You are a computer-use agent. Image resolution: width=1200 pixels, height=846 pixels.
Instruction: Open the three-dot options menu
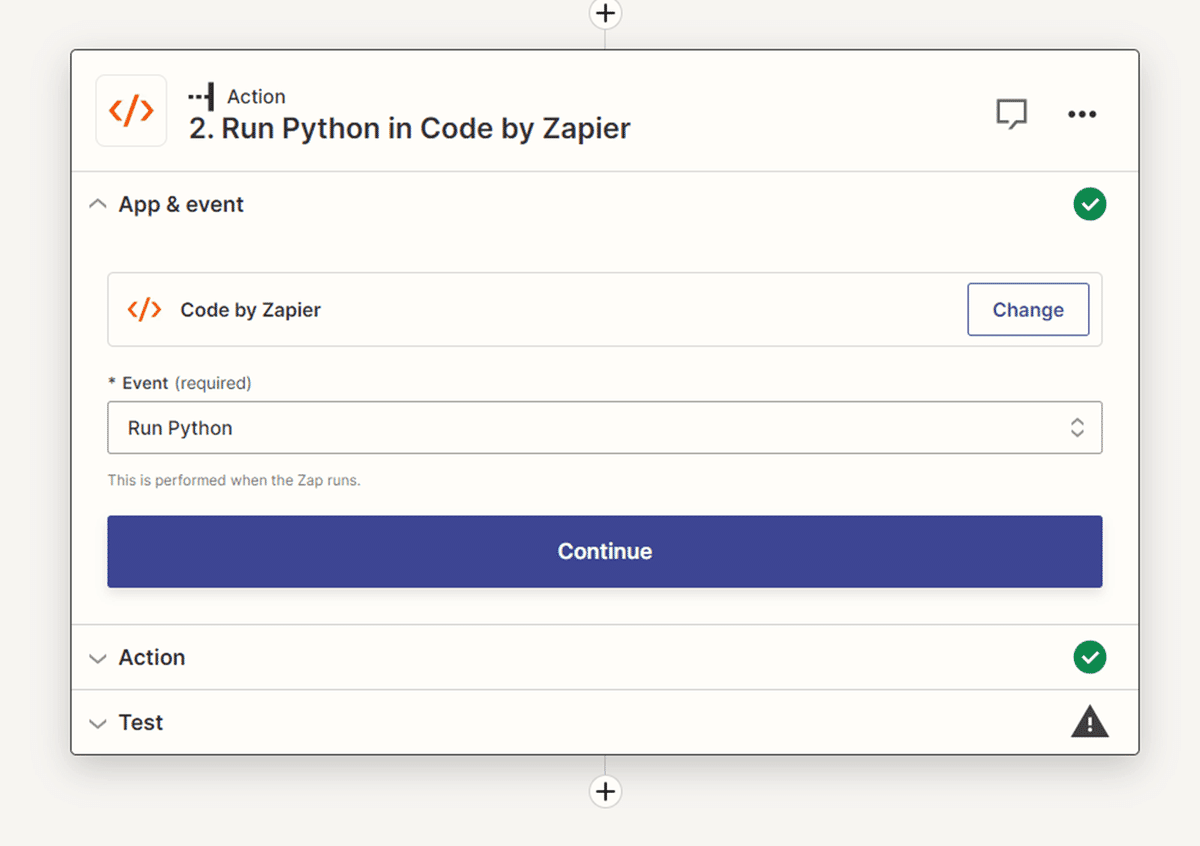[x=1082, y=114]
